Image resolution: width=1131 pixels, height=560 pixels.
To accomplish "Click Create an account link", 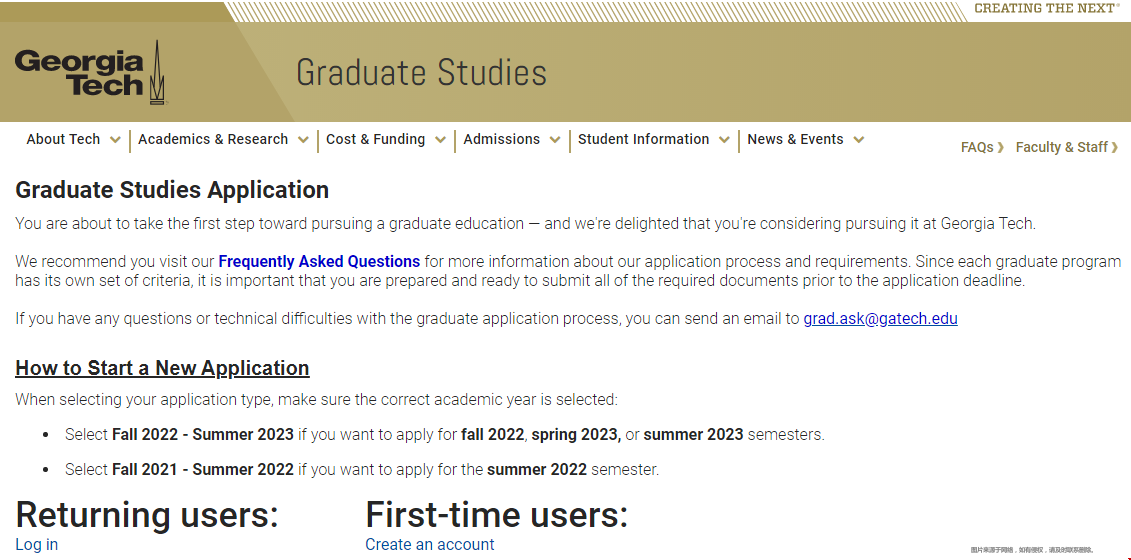I will [x=430, y=544].
